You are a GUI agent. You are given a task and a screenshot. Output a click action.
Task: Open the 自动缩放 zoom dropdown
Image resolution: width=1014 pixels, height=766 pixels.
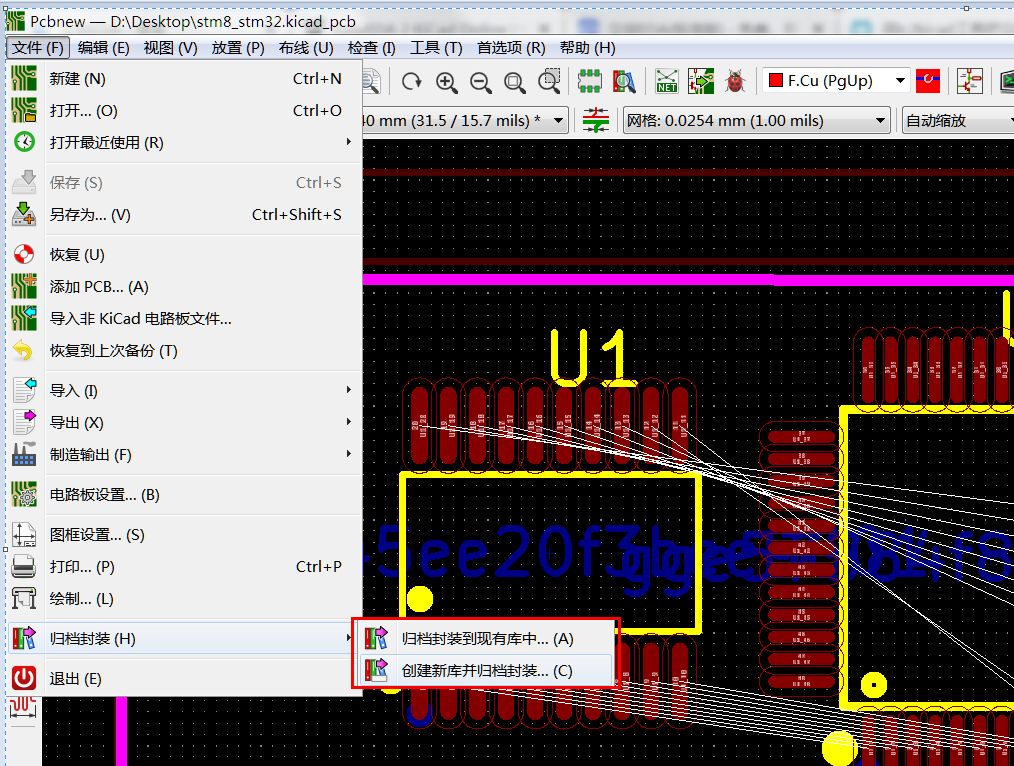[x=958, y=120]
